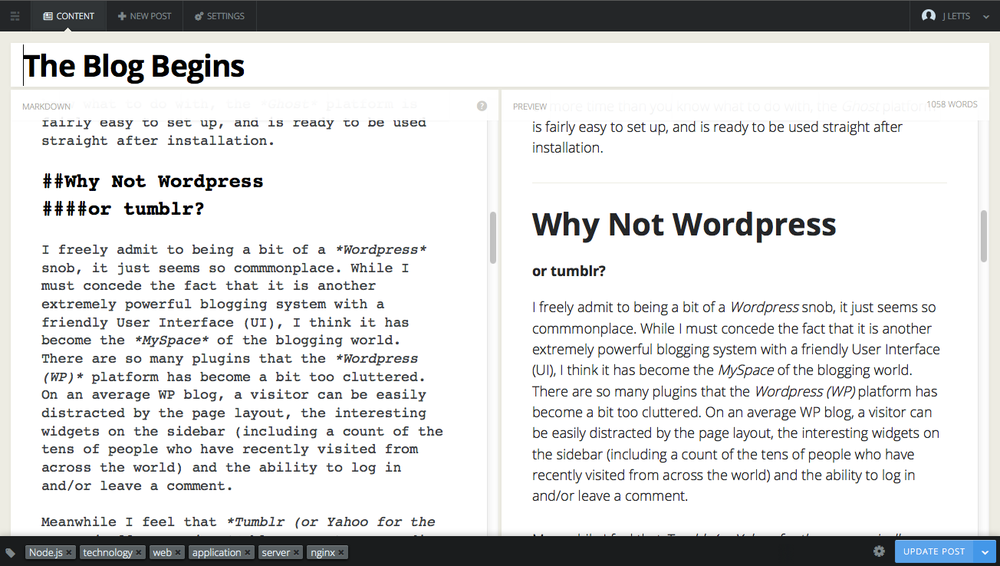
Task: Open the Markdown help icon
Action: coord(482,106)
